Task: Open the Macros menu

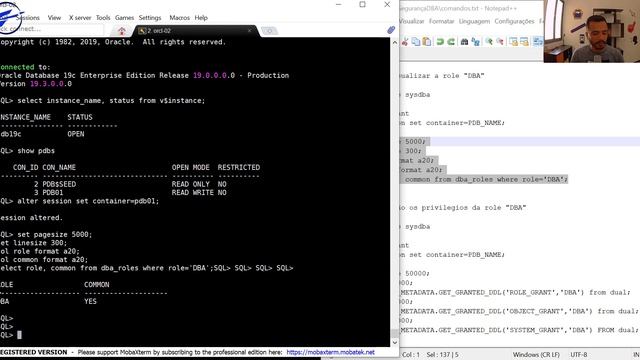Action: [179, 18]
